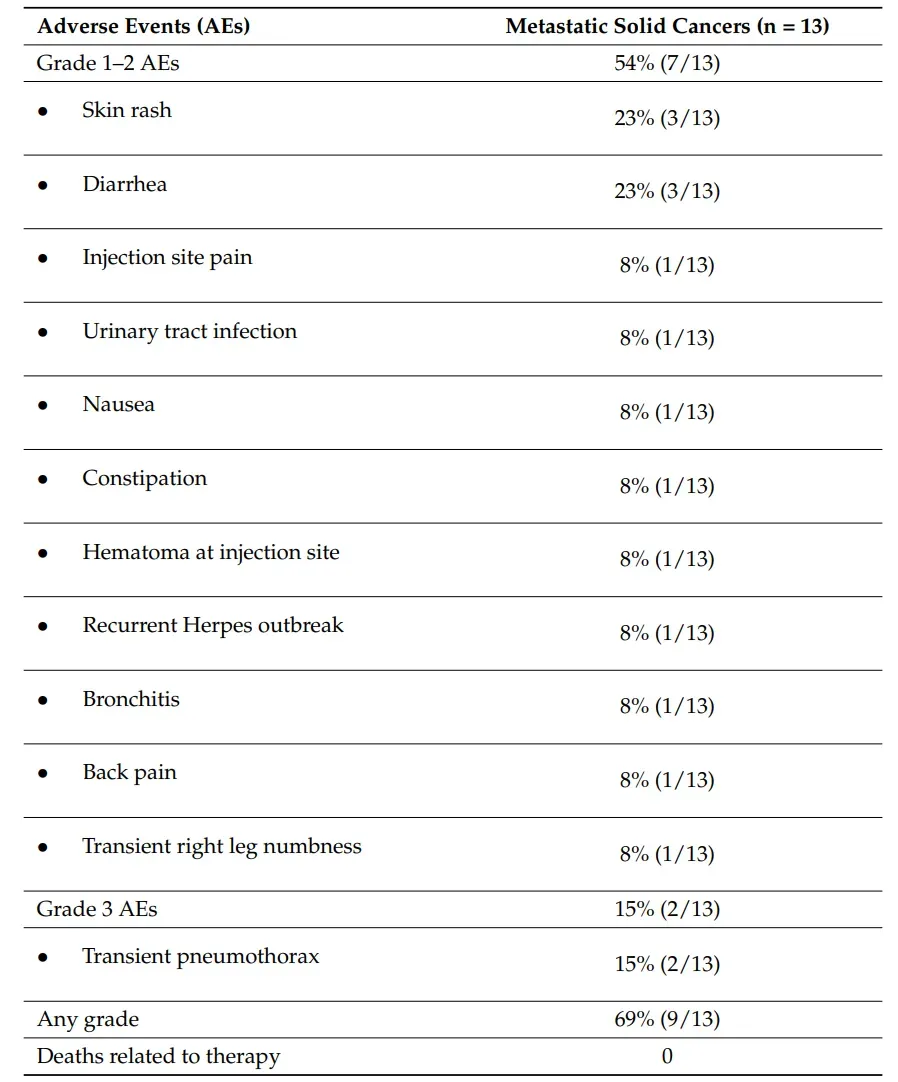
Task: Click the bullet beside "Back pain"
Action: pyautogui.click(x=43, y=773)
